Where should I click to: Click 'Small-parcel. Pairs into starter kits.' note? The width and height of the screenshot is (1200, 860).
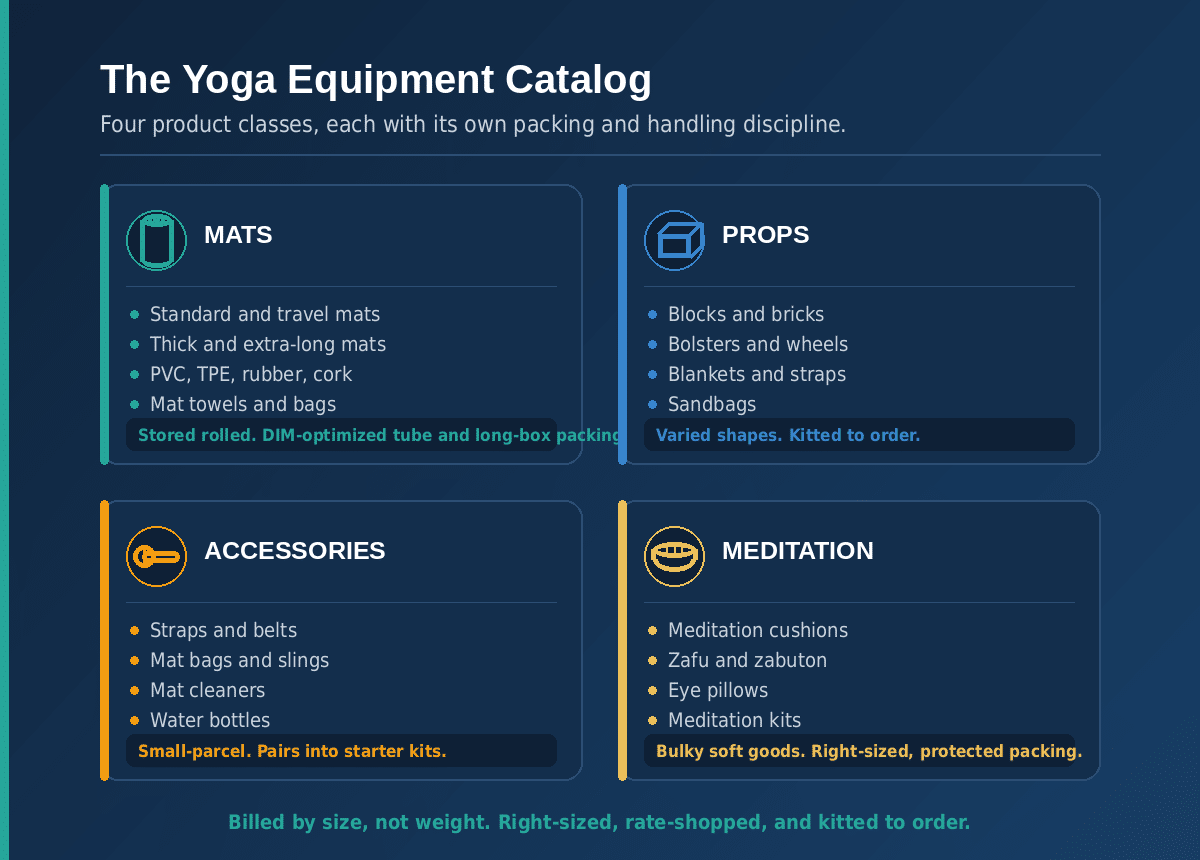292,751
